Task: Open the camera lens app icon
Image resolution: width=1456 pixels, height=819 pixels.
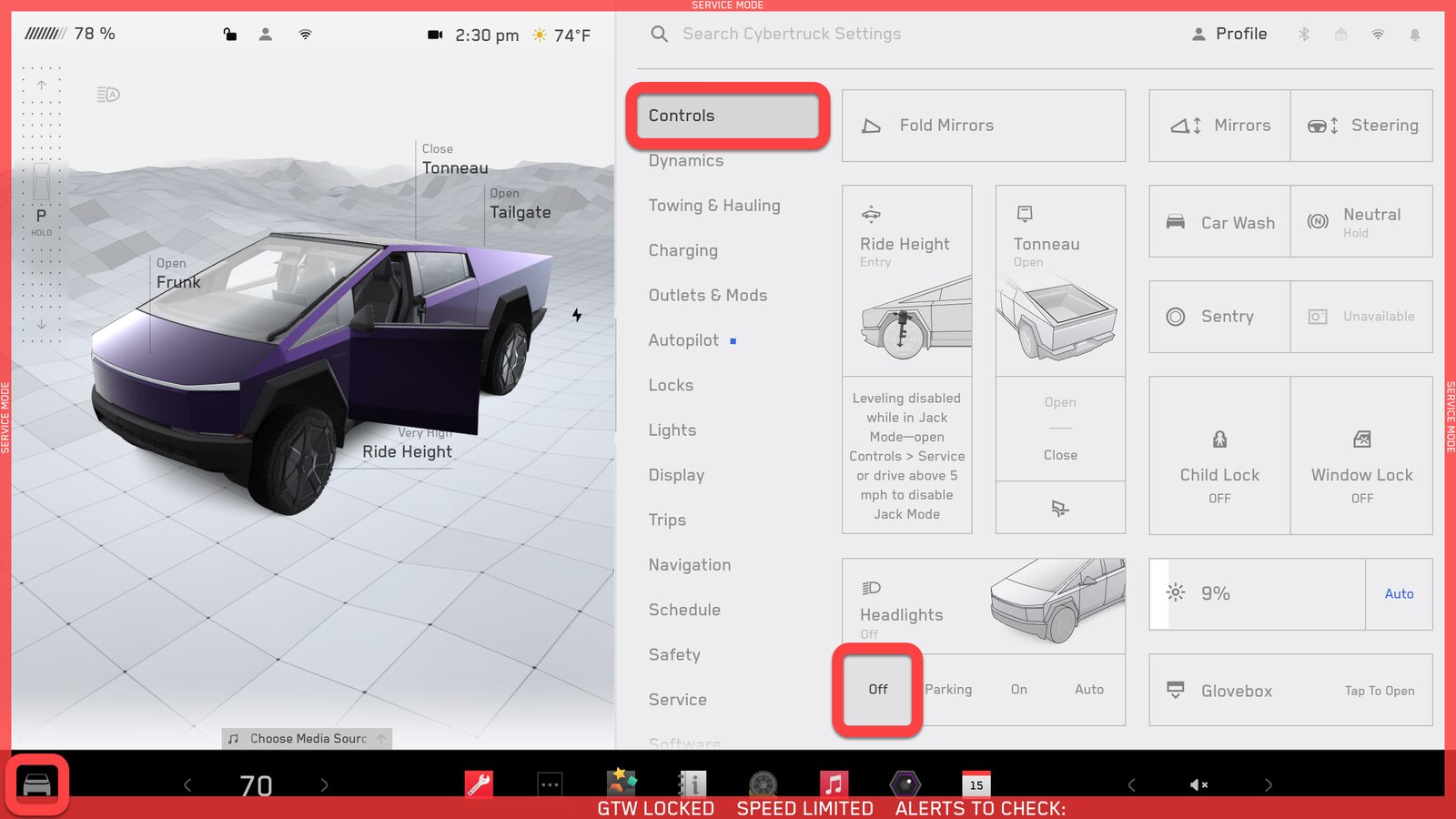Action: (905, 784)
